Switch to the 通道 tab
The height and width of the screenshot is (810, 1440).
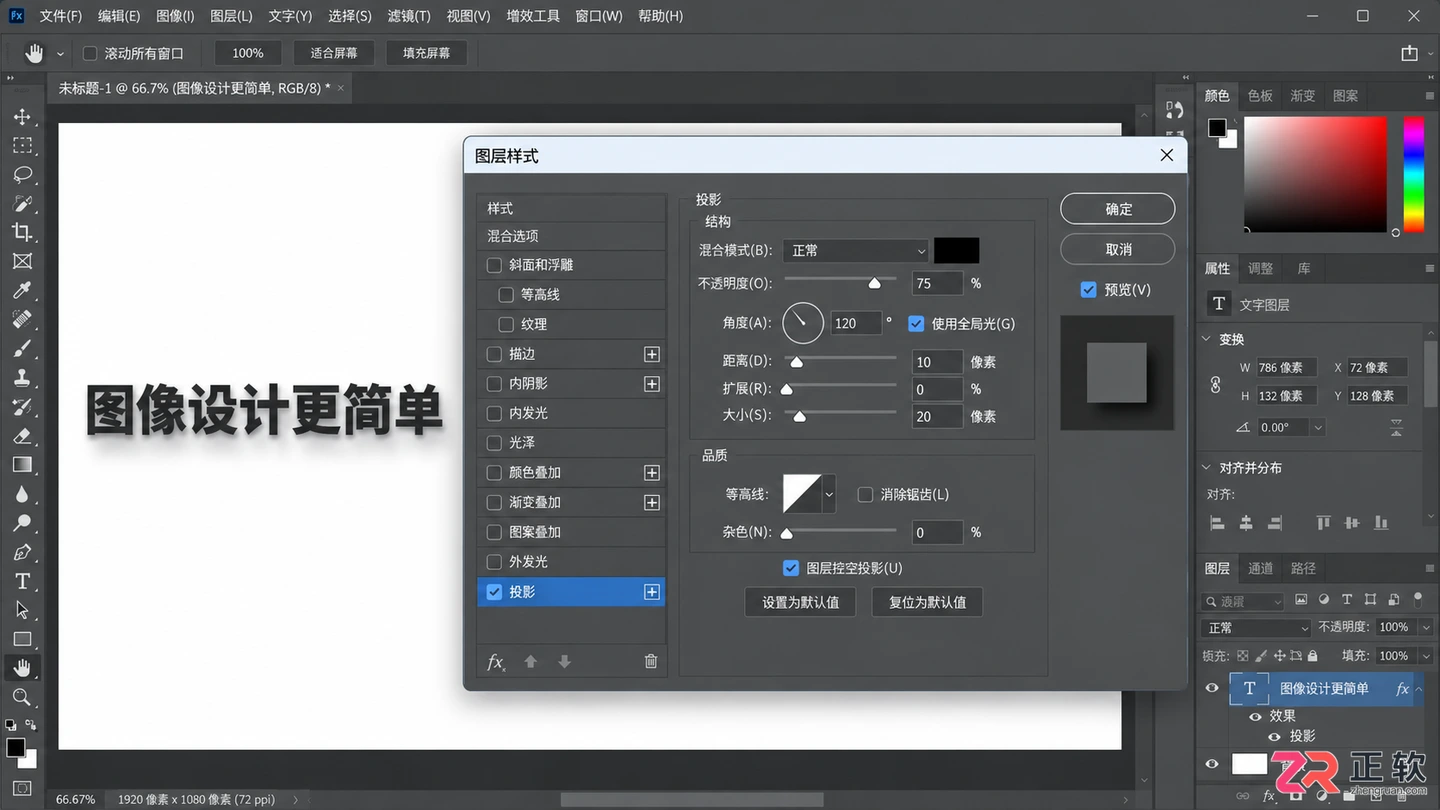click(x=1260, y=568)
